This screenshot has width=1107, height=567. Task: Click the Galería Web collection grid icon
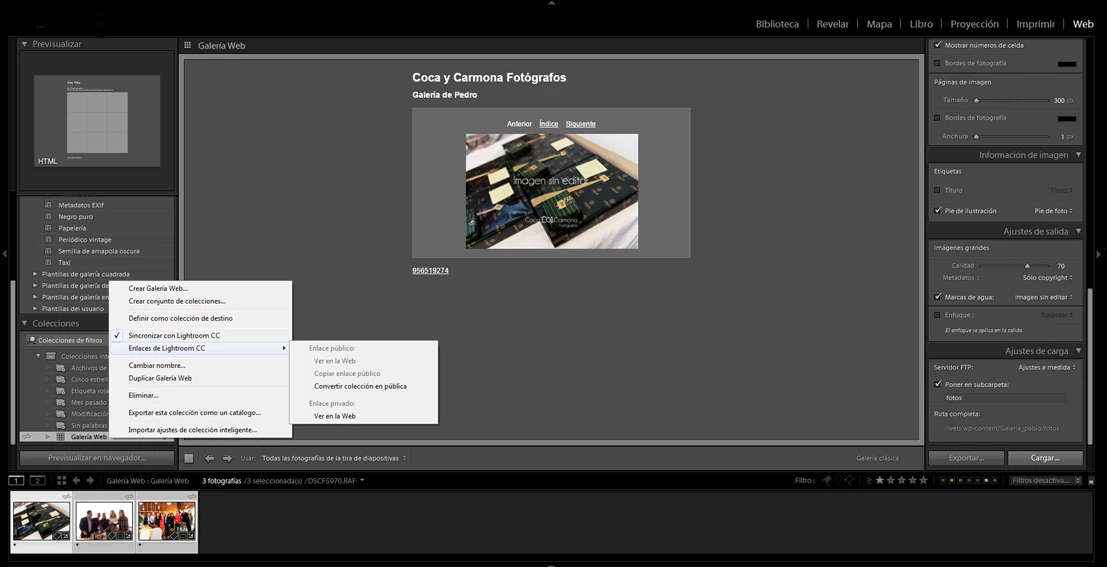point(61,437)
